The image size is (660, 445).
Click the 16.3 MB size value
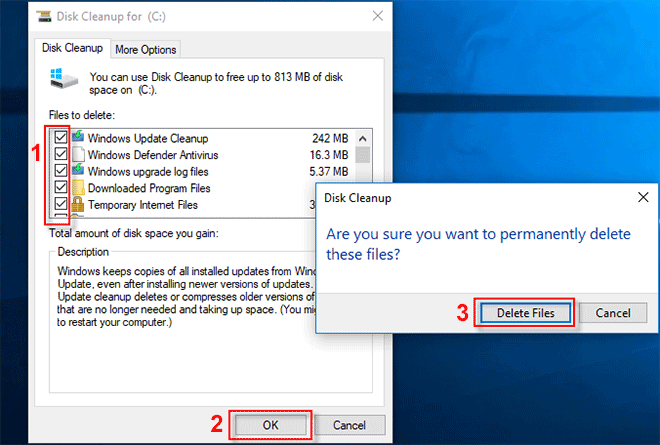pyautogui.click(x=329, y=155)
